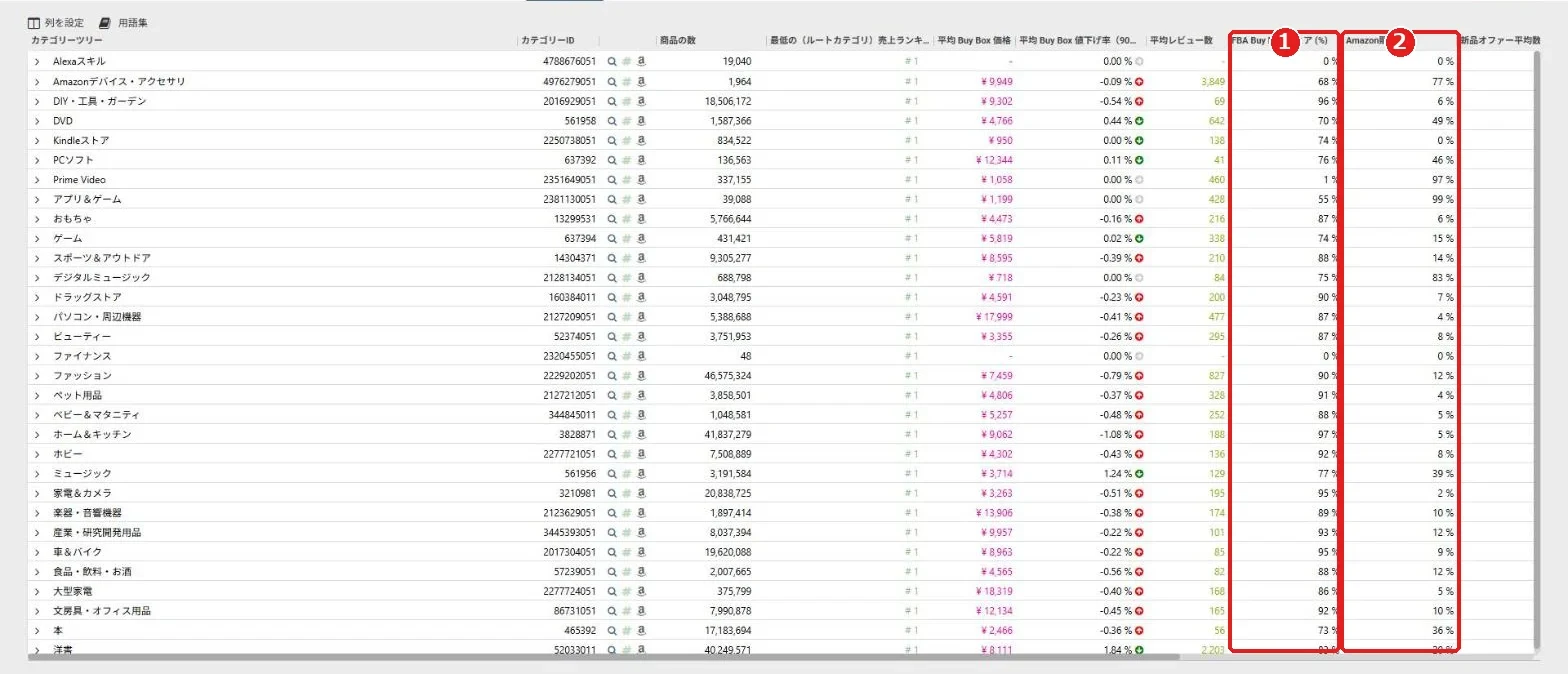This screenshot has width=1568, height=674.
Task: Click the review count 3,849
Action: 1213,82
